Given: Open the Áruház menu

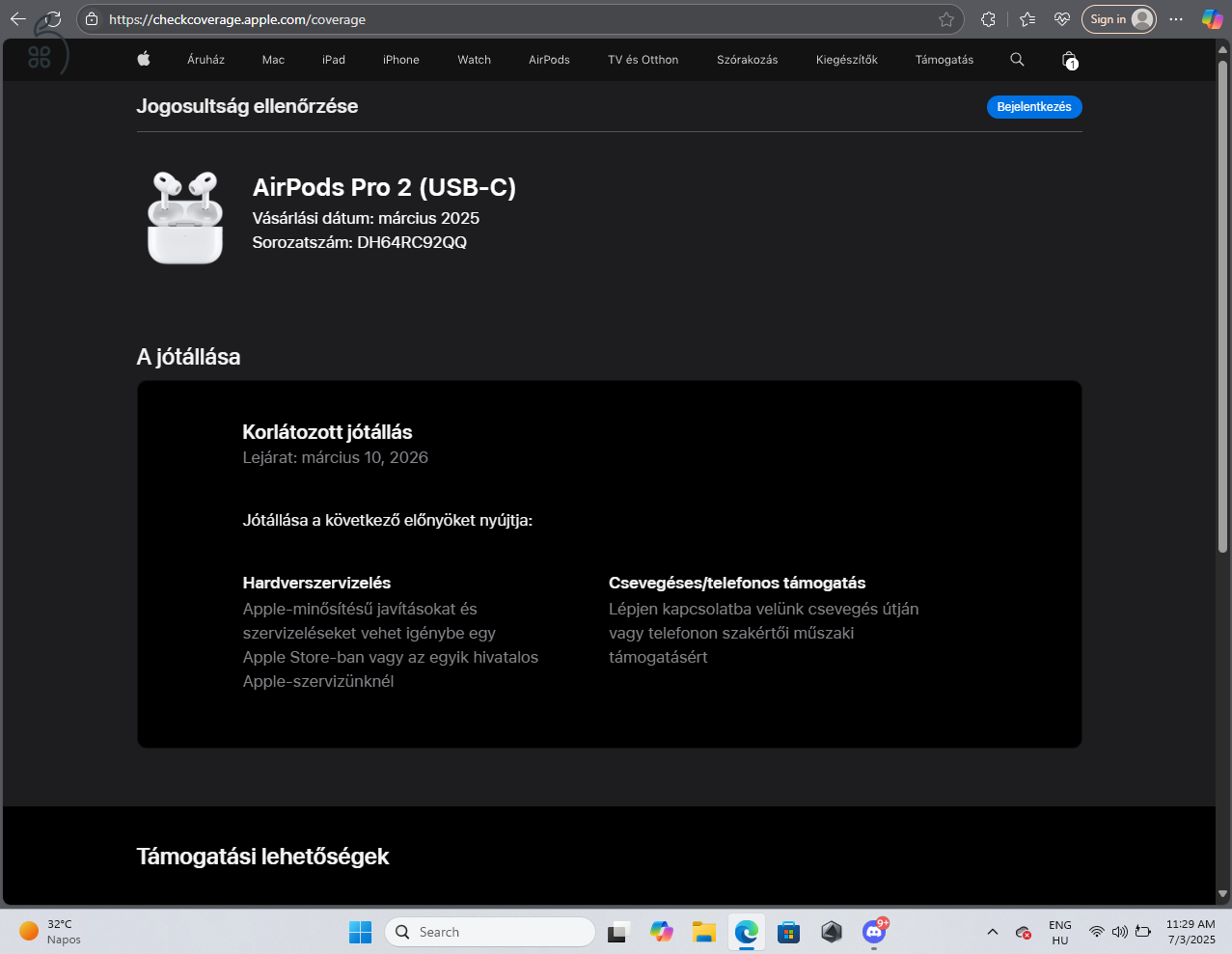Looking at the screenshot, I should point(205,60).
